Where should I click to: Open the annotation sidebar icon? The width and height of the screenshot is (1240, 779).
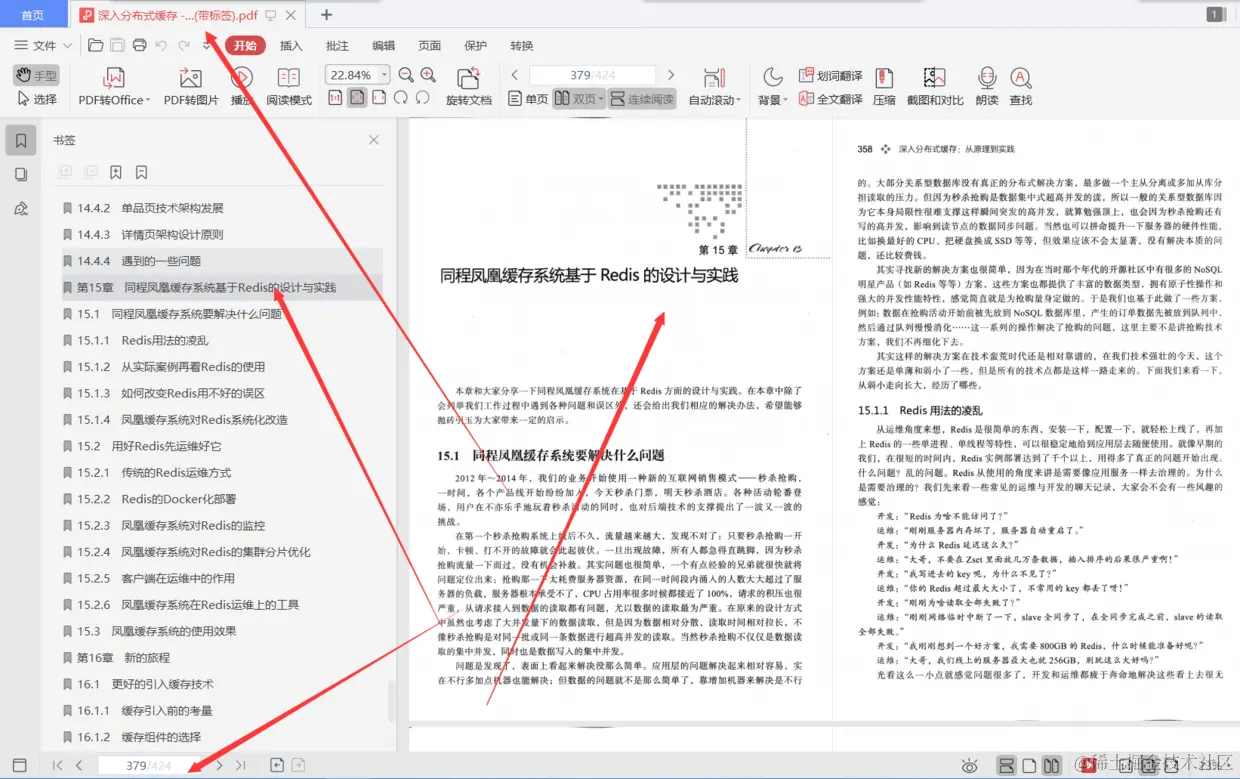(21, 208)
